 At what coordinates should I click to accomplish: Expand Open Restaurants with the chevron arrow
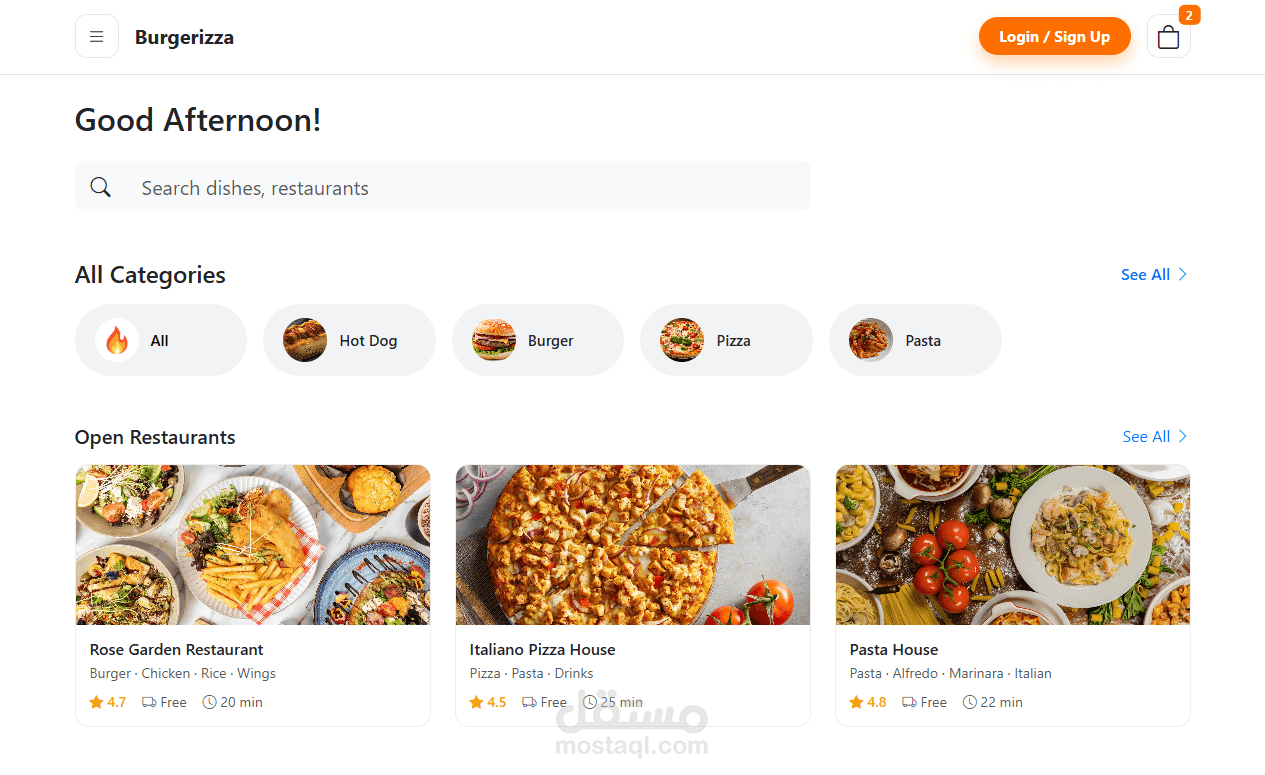click(1182, 436)
